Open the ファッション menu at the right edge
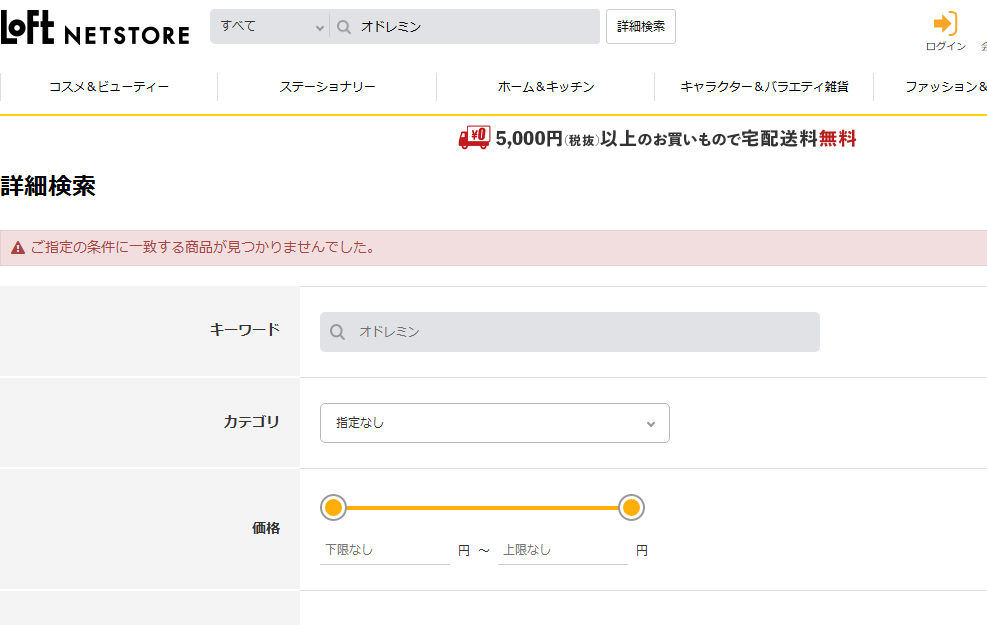 coord(945,87)
